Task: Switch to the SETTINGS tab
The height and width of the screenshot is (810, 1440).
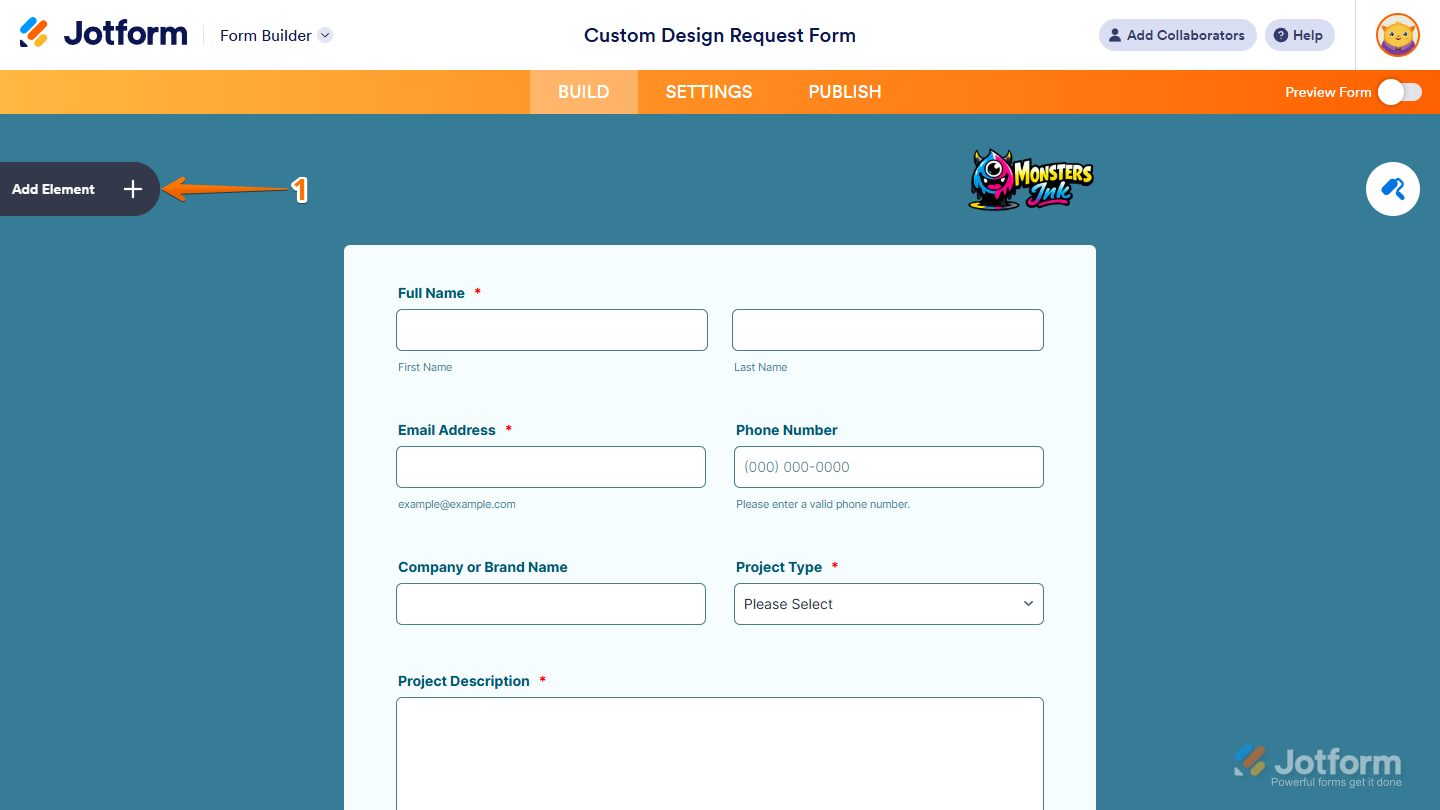Action: [708, 91]
